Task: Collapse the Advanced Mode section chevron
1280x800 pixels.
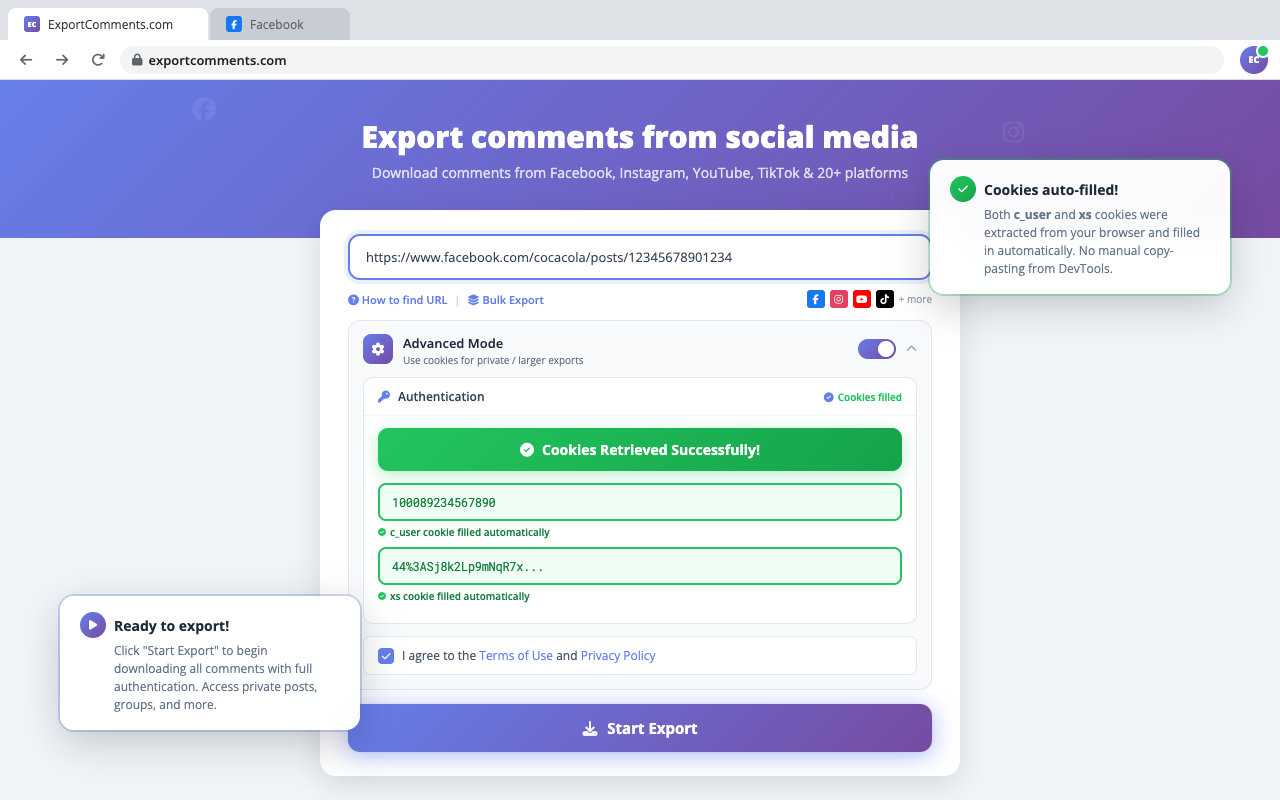Action: pos(911,349)
